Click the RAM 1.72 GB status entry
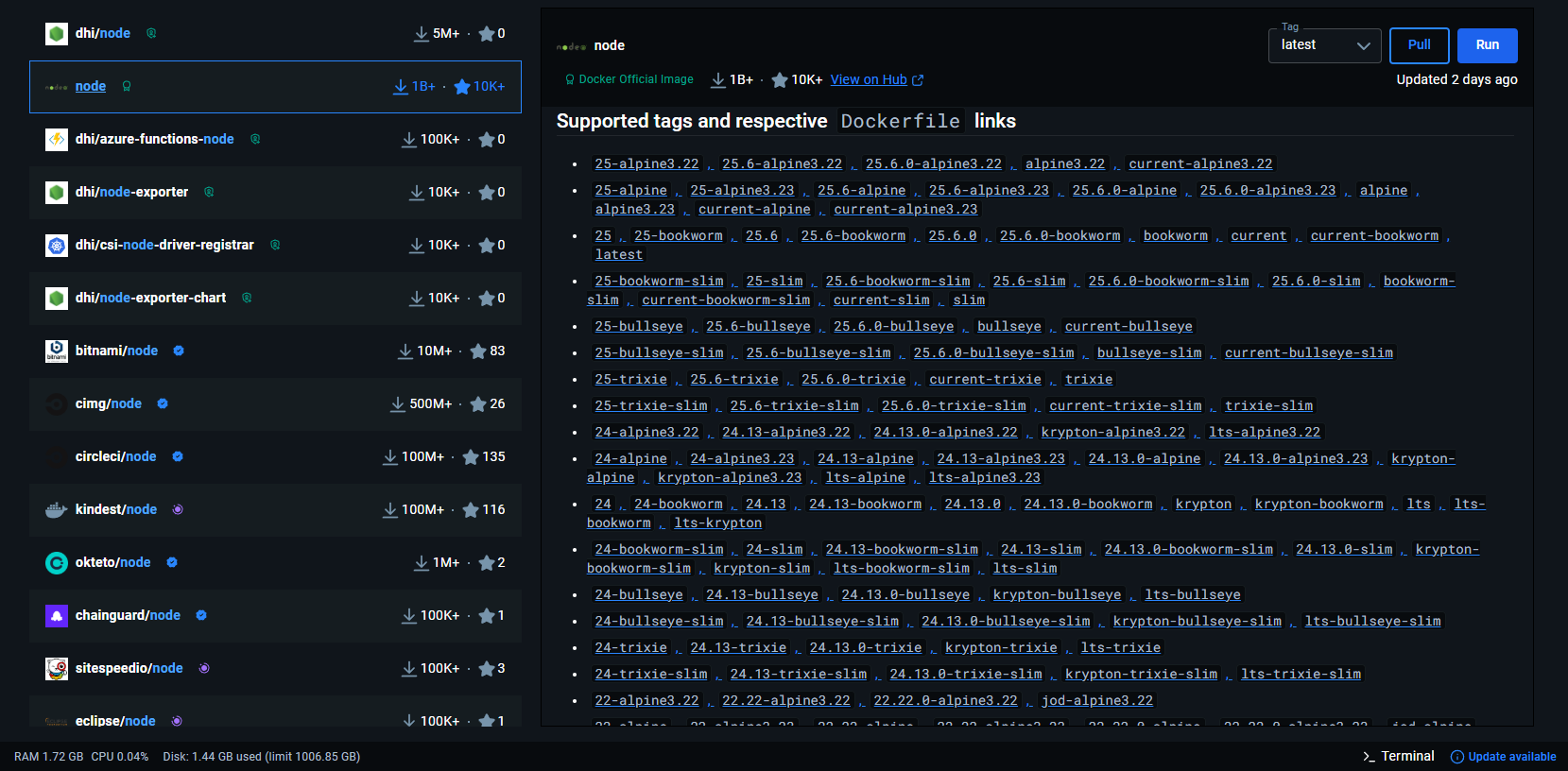 coord(48,757)
